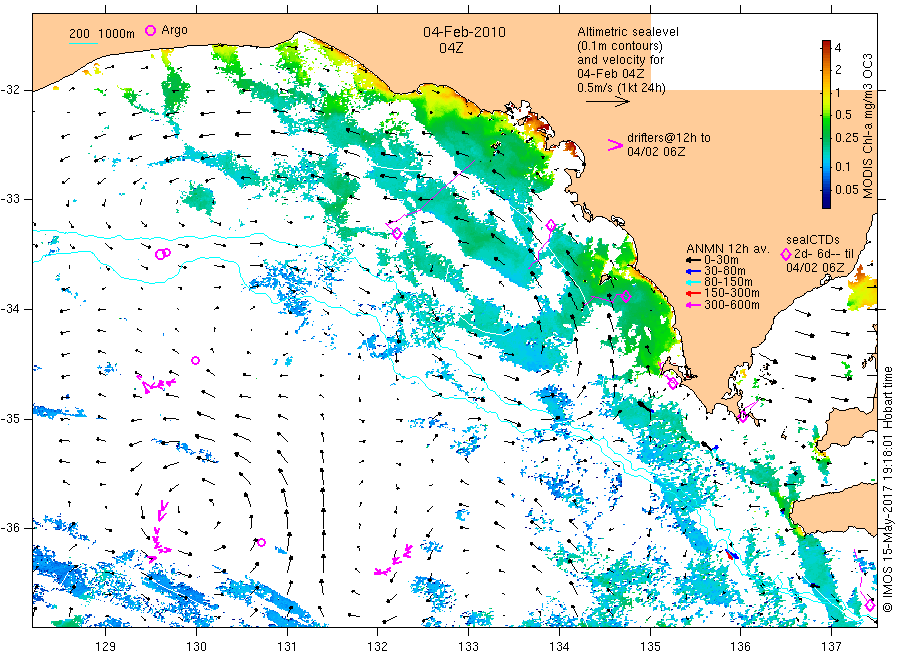Click the colorbar tick label 0.05

coord(847,189)
